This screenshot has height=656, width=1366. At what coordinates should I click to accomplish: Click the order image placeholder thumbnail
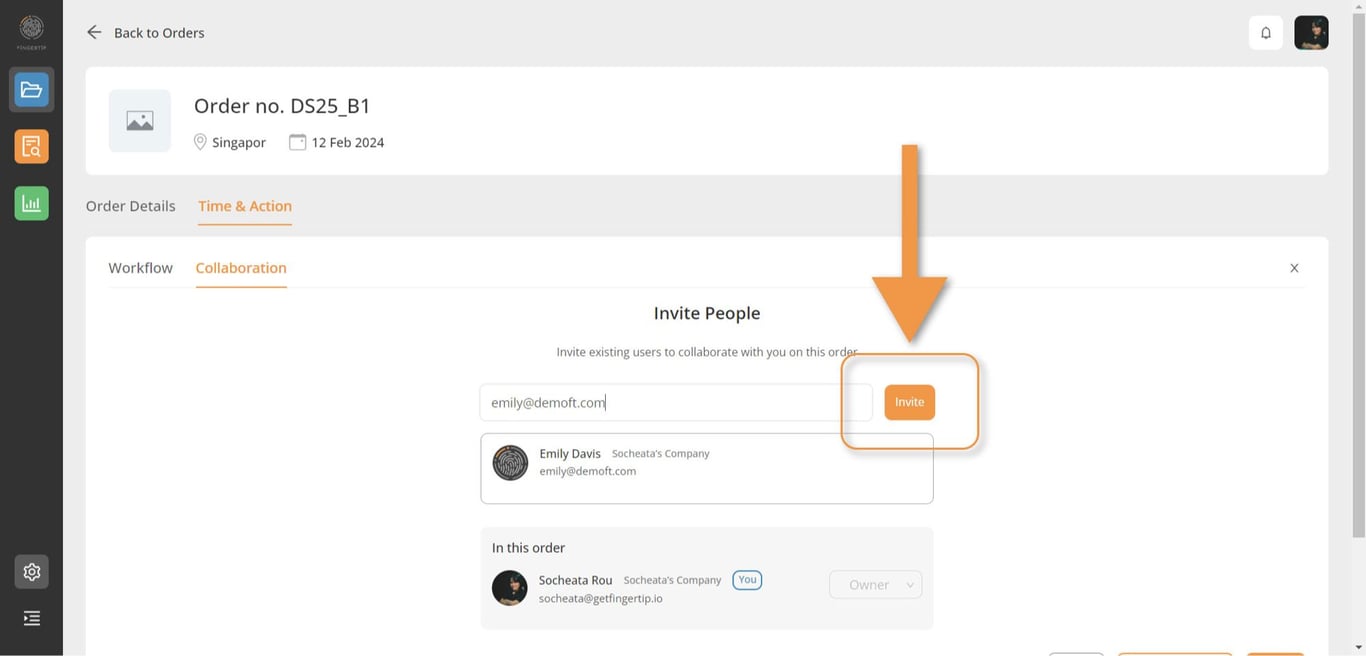[x=139, y=120]
